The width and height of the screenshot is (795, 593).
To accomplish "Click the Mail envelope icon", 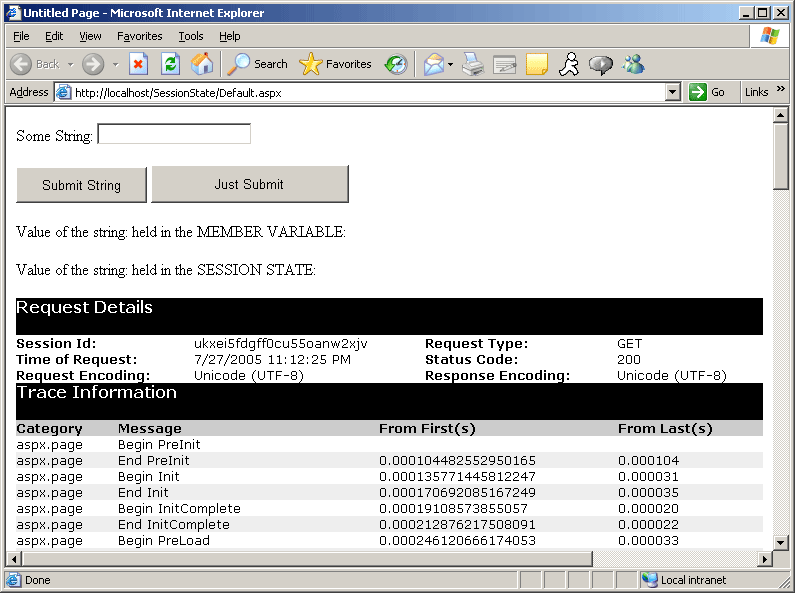I will click(x=433, y=64).
